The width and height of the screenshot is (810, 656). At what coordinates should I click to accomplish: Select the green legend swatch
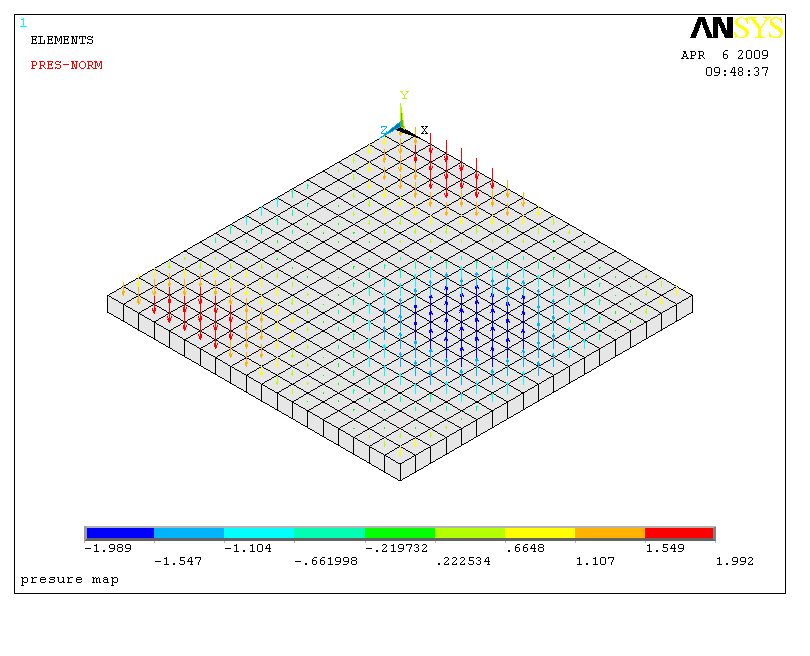click(x=400, y=533)
